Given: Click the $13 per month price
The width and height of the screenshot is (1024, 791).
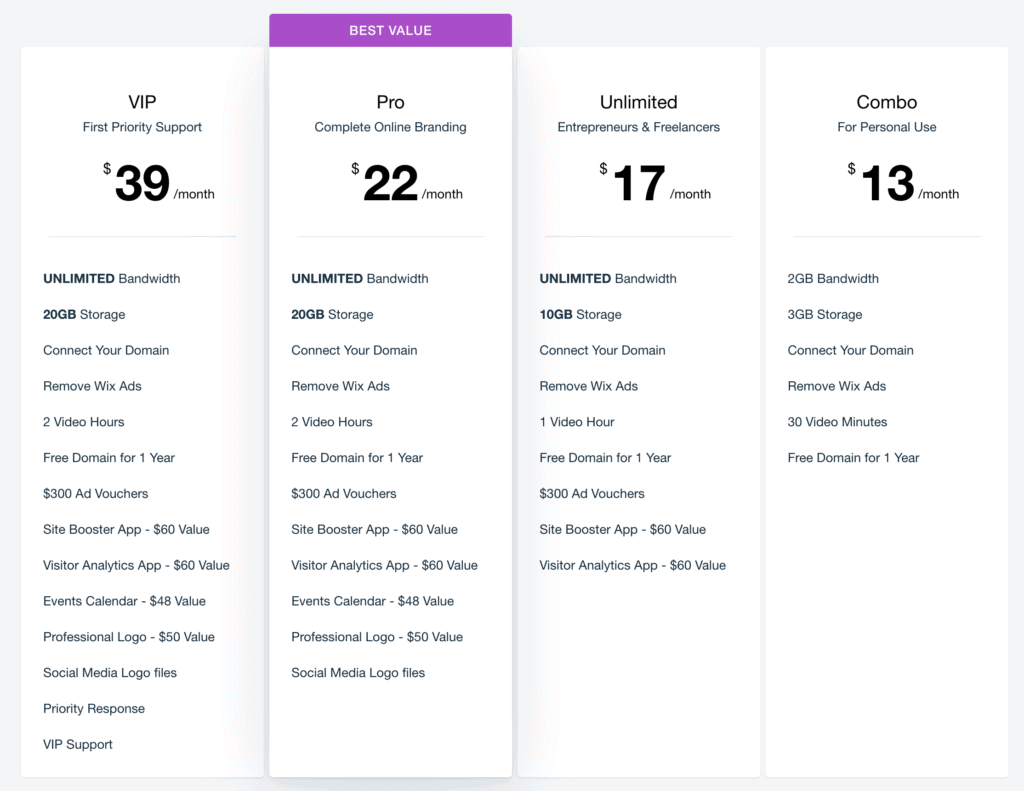Looking at the screenshot, I should pos(903,183).
